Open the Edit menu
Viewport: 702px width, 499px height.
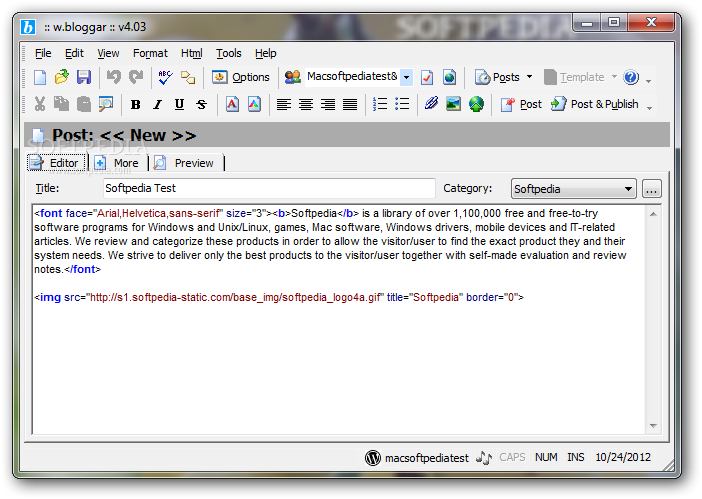click(x=74, y=53)
